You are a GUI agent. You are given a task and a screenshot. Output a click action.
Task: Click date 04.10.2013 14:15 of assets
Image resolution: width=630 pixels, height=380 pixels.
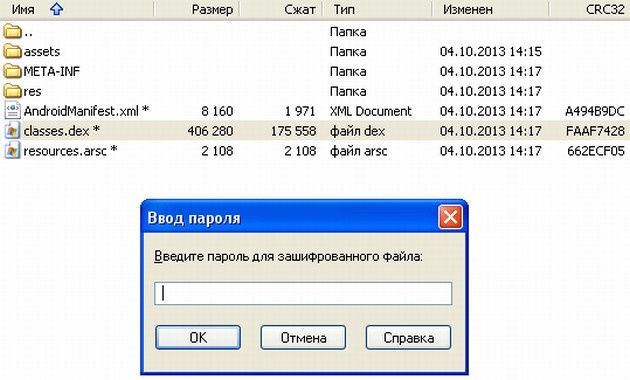tap(491, 51)
